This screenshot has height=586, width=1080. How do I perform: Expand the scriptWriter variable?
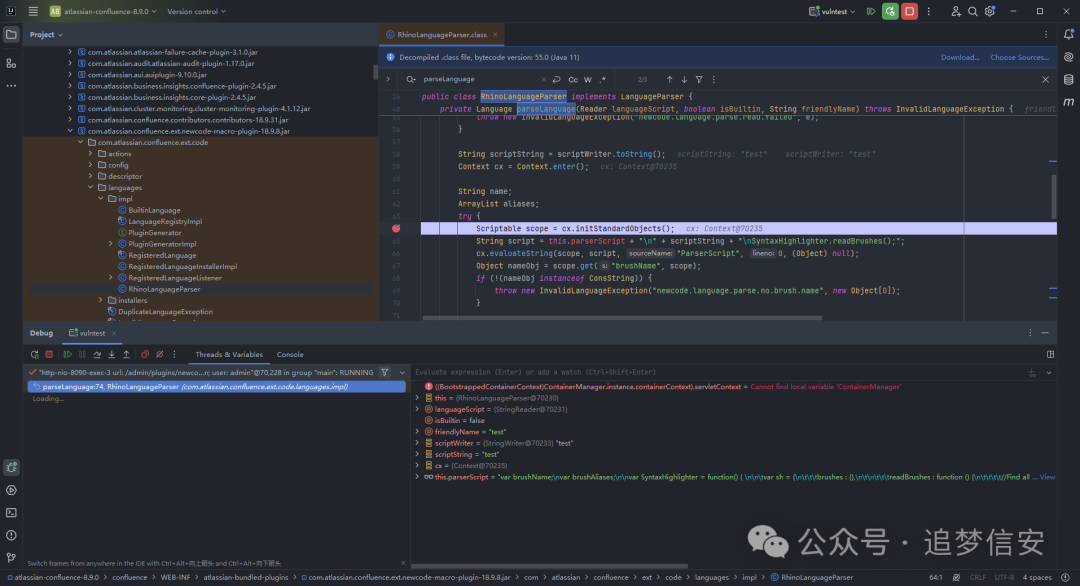pos(417,443)
